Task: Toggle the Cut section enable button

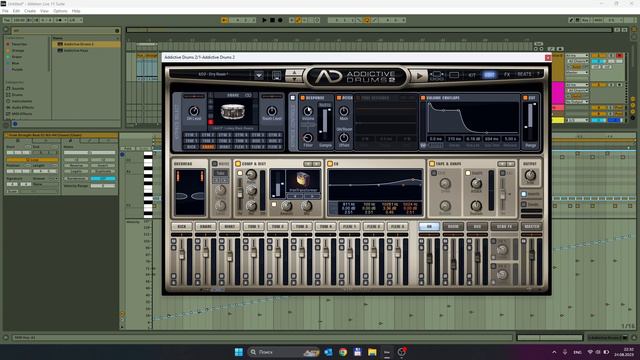Action: 525,98
